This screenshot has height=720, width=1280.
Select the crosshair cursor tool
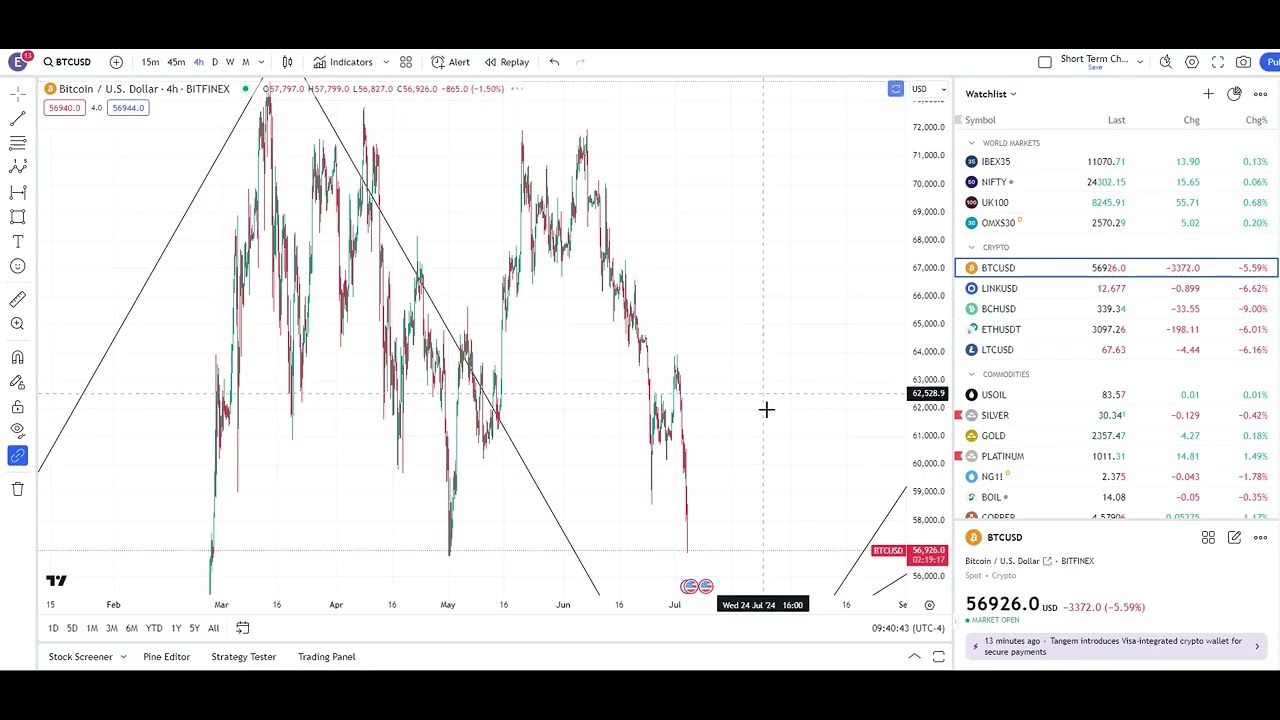17,93
